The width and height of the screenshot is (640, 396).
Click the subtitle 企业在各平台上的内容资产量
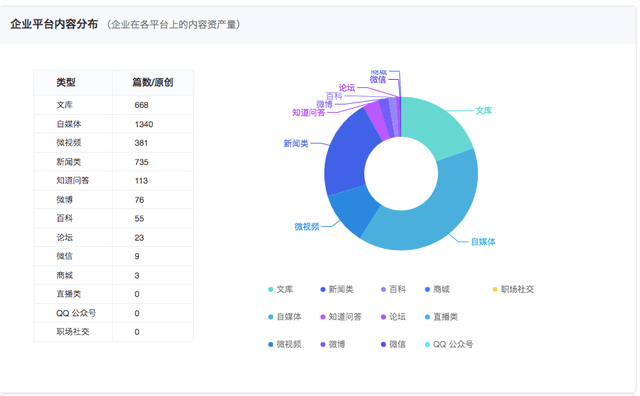pyautogui.click(x=173, y=25)
